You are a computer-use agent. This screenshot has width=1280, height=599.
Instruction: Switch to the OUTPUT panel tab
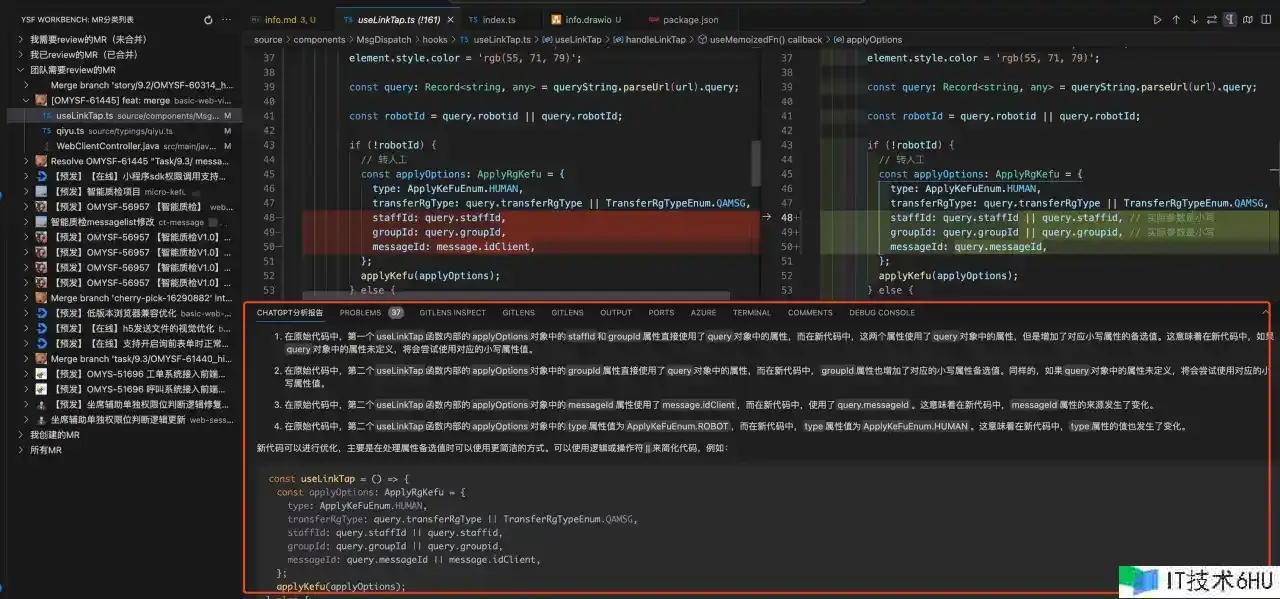tap(616, 313)
